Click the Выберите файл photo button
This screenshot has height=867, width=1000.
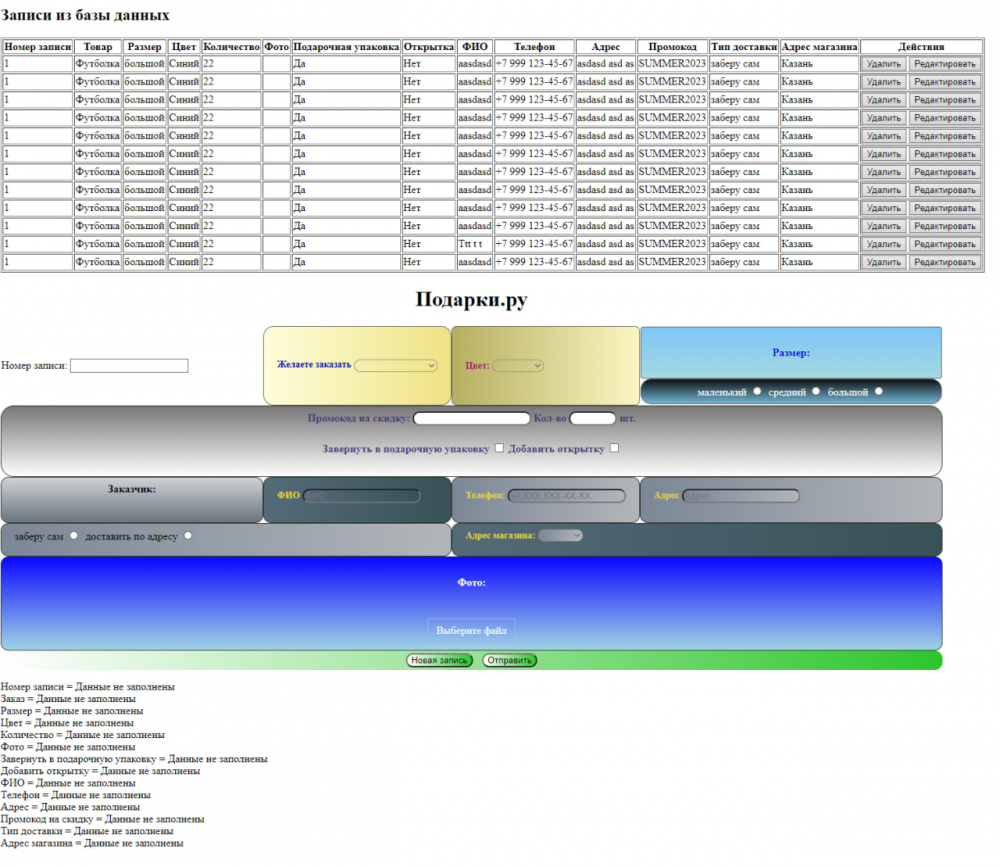[471, 631]
